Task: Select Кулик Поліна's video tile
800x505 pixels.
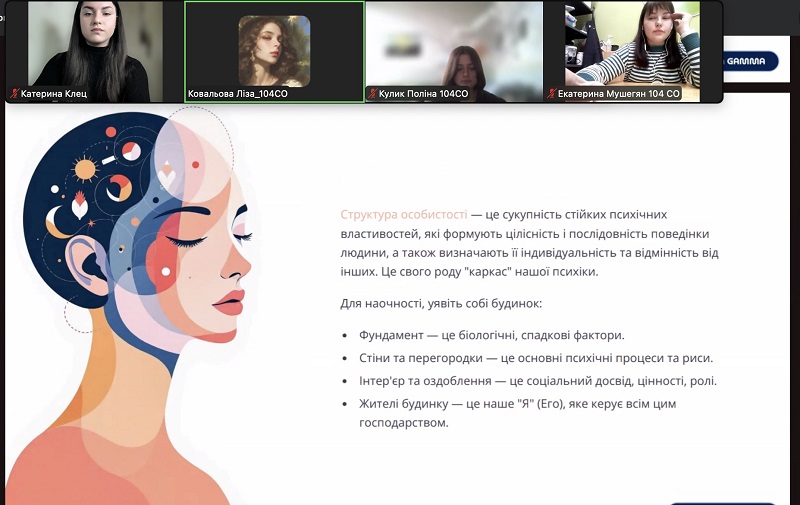Action: 453,45
